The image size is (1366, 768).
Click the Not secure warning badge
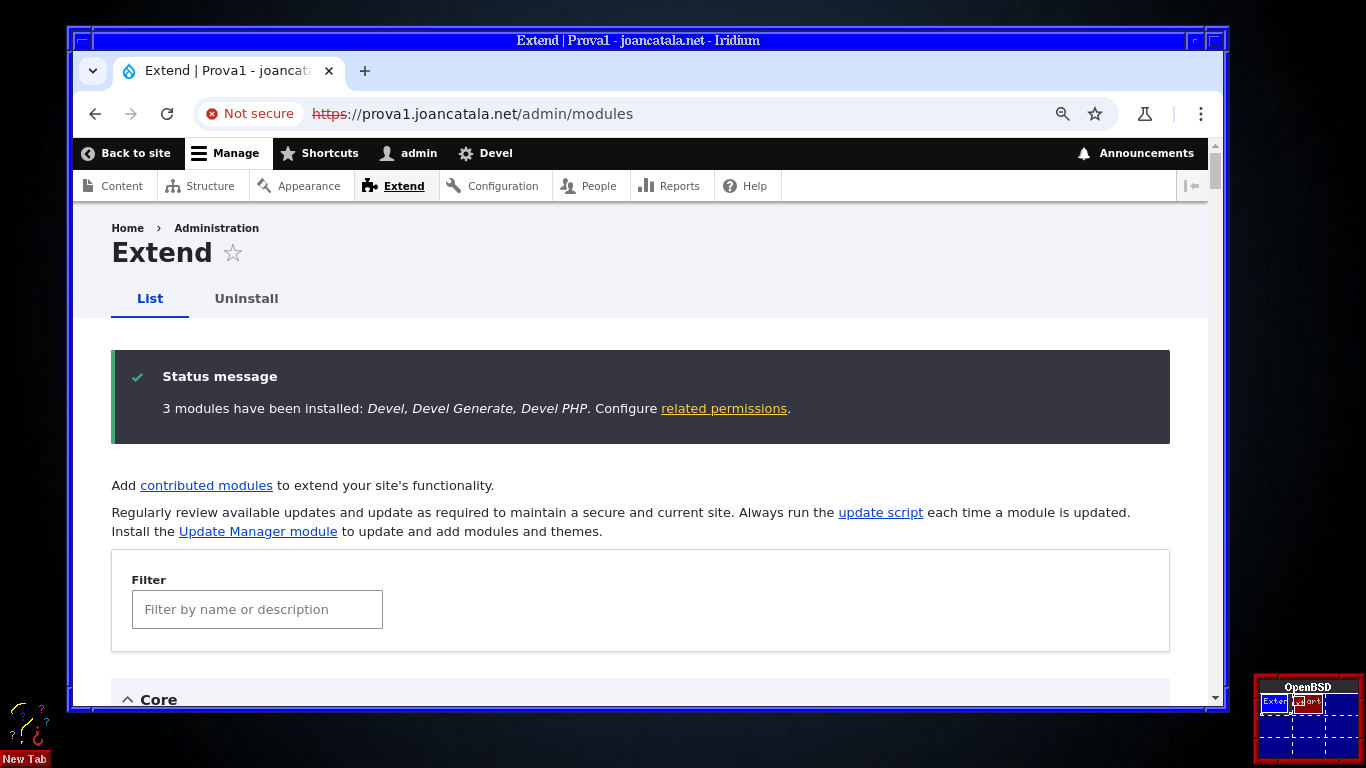[250, 114]
